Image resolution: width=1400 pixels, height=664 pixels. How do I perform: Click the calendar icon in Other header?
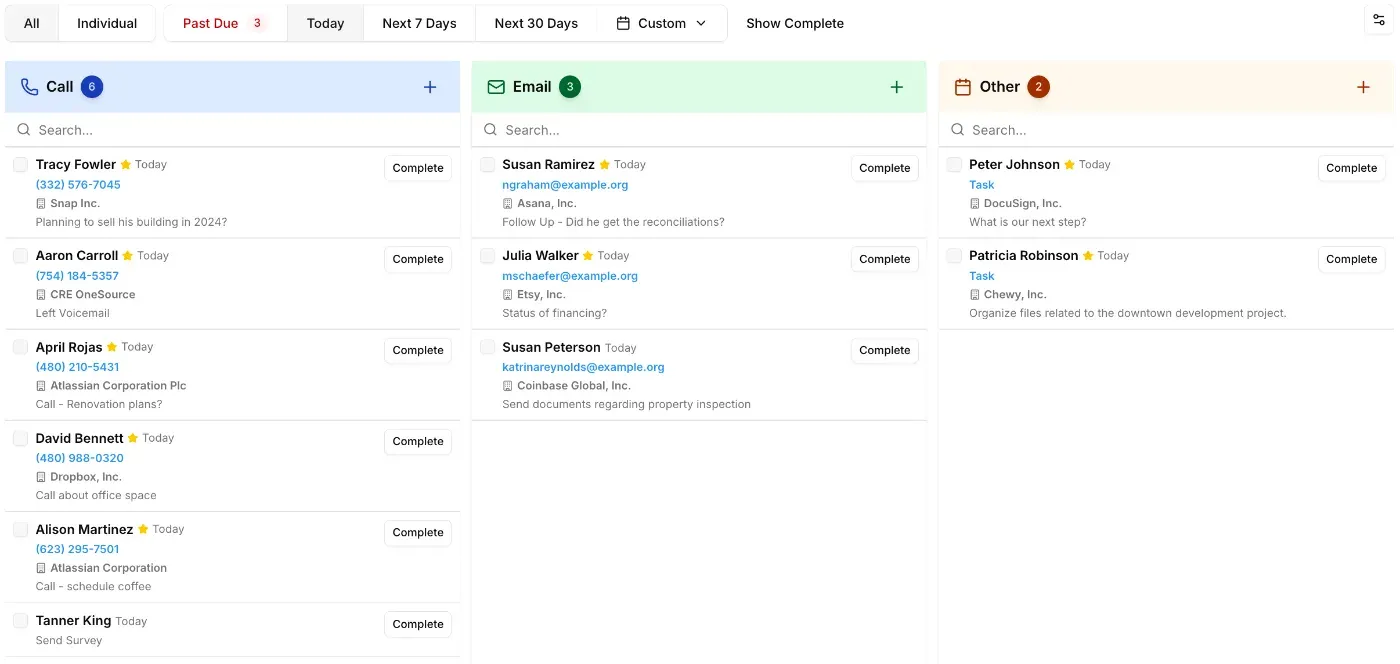tap(963, 87)
